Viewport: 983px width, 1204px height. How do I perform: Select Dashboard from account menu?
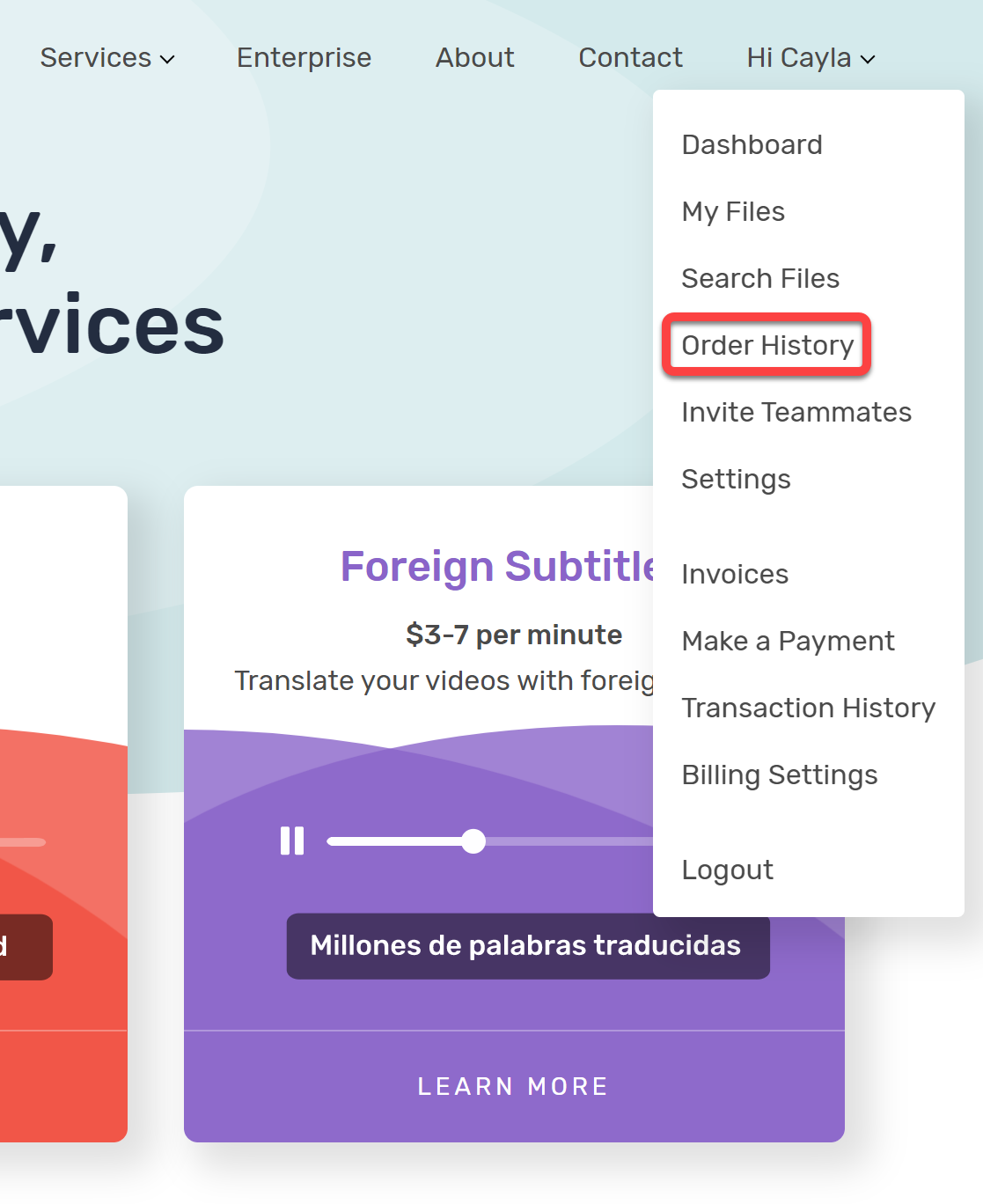752,144
